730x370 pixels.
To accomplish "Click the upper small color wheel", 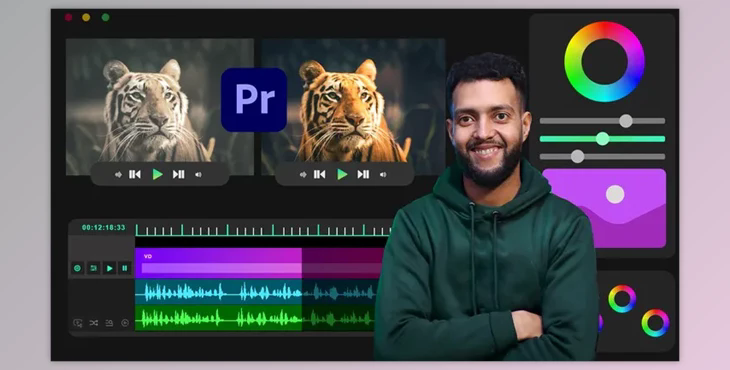I will [622, 299].
